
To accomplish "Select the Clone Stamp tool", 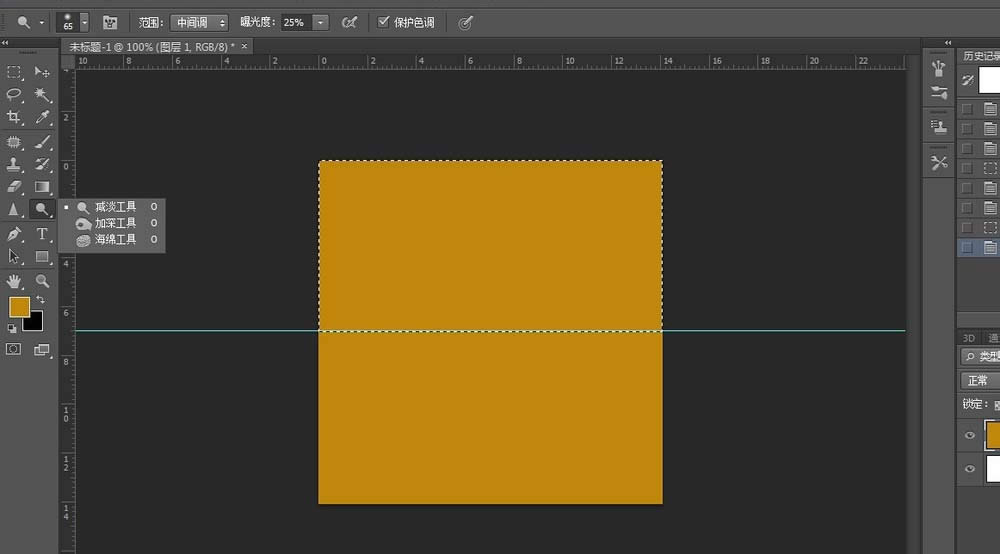I will (13, 164).
